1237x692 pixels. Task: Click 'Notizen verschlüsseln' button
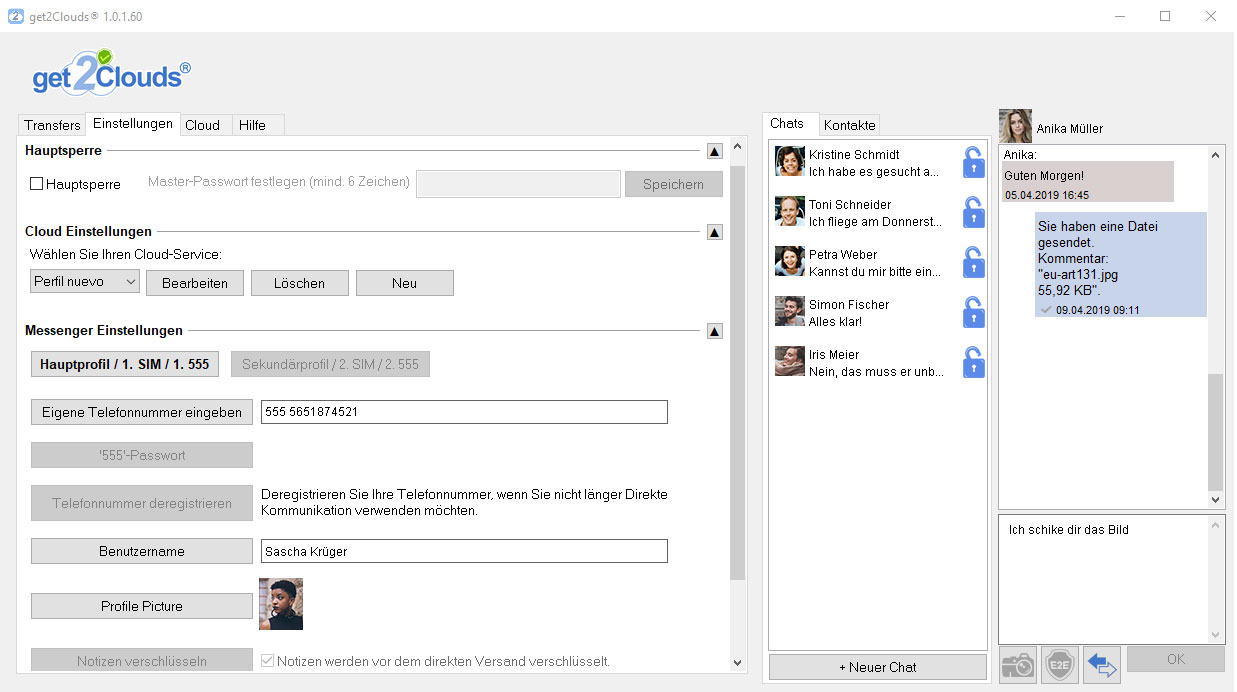[x=142, y=660]
